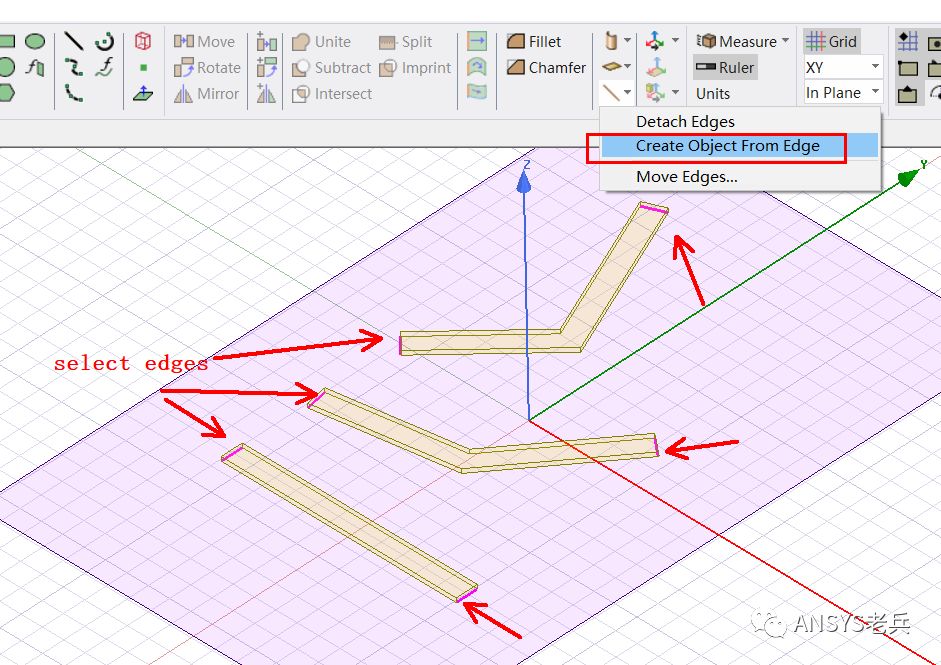This screenshot has height=665, width=941.
Task: Toggle snap to edge center icon
Action: [907, 94]
